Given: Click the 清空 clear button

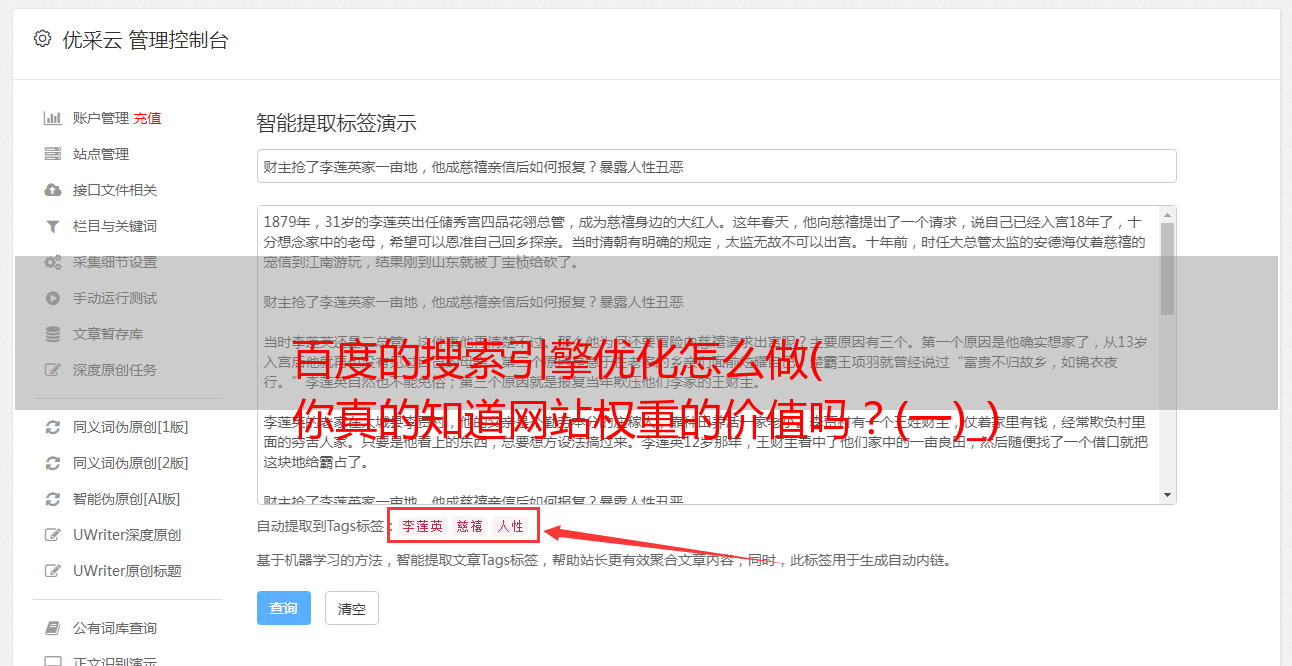Looking at the screenshot, I should (x=352, y=608).
